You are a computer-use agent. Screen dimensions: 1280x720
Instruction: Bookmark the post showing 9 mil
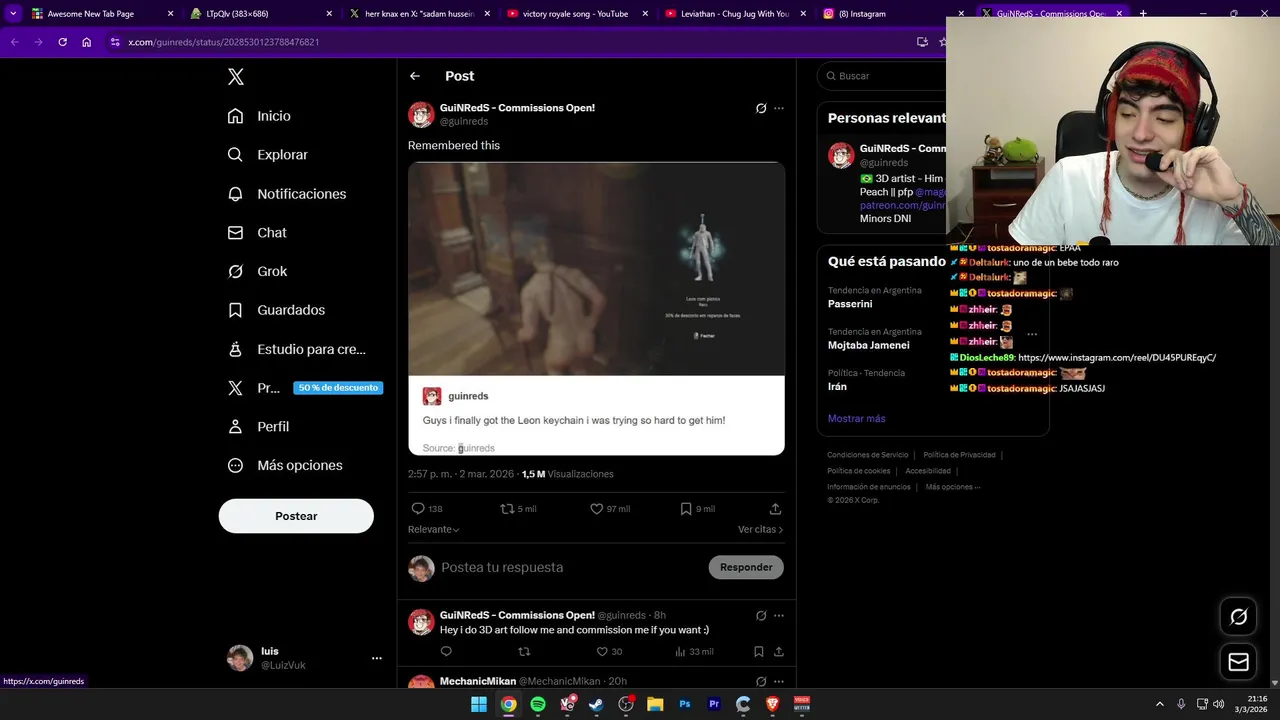pyautogui.click(x=686, y=509)
